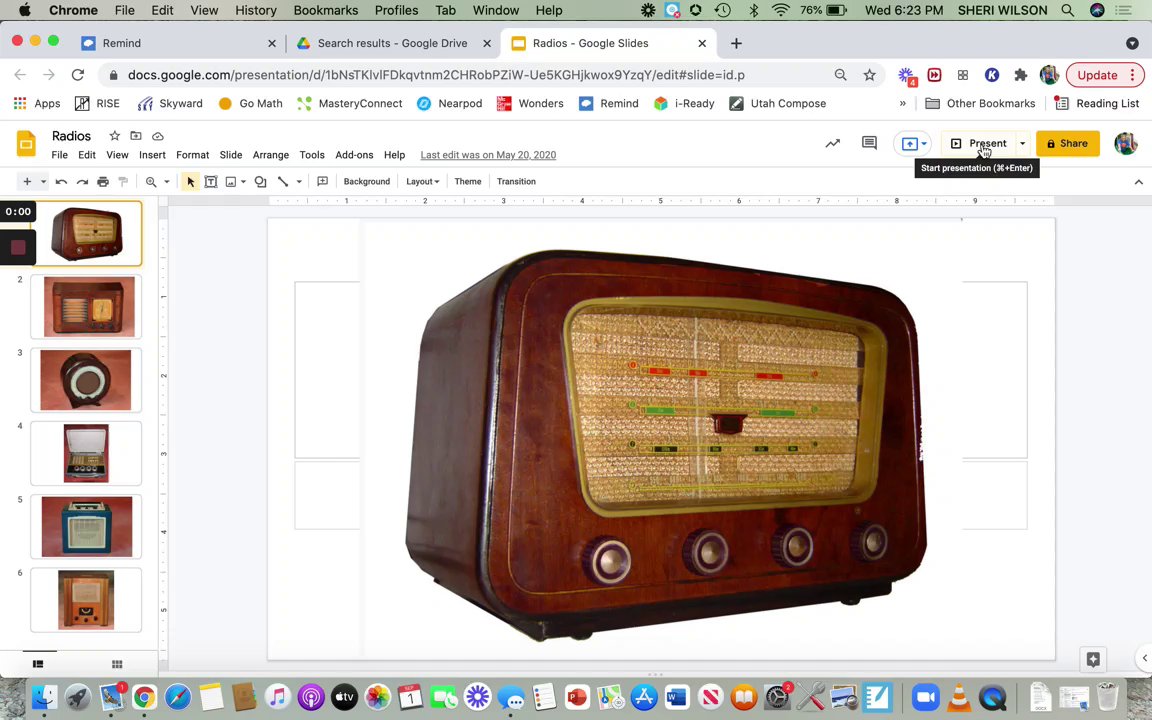Expand the Present options dropdown arrow

[x=1022, y=143]
